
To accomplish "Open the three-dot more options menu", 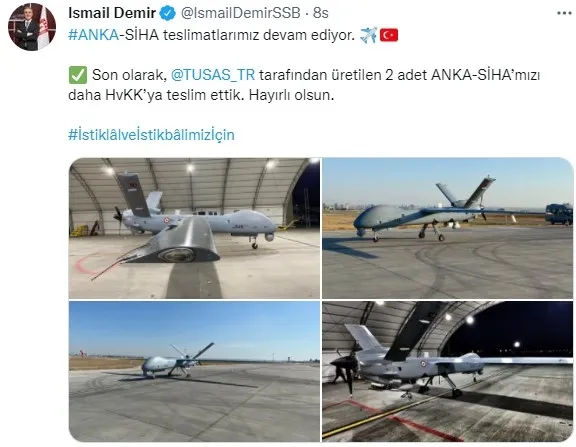I will (x=564, y=13).
